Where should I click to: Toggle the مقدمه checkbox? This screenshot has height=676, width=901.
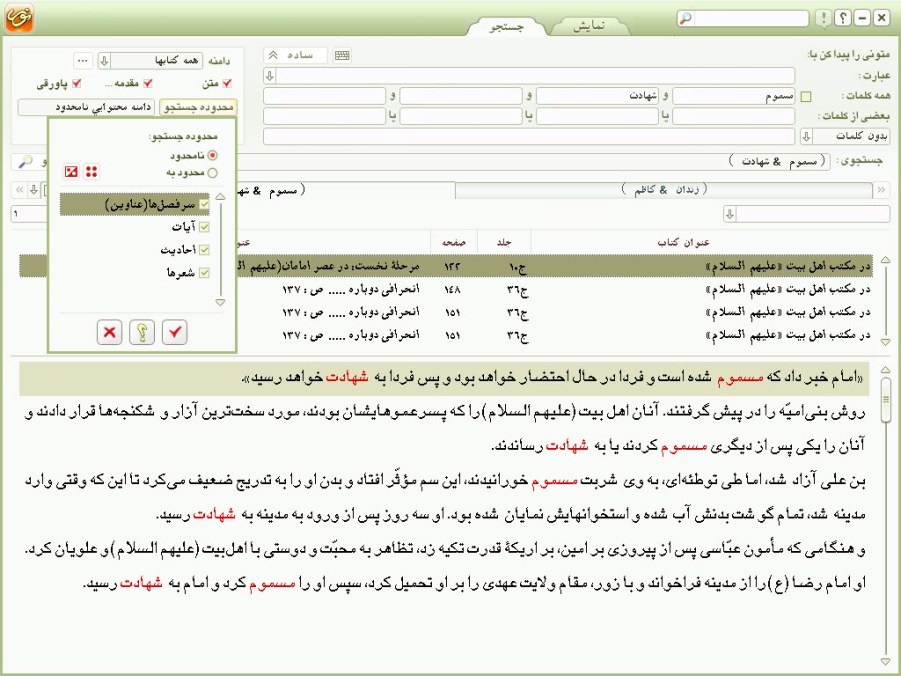tap(148, 83)
